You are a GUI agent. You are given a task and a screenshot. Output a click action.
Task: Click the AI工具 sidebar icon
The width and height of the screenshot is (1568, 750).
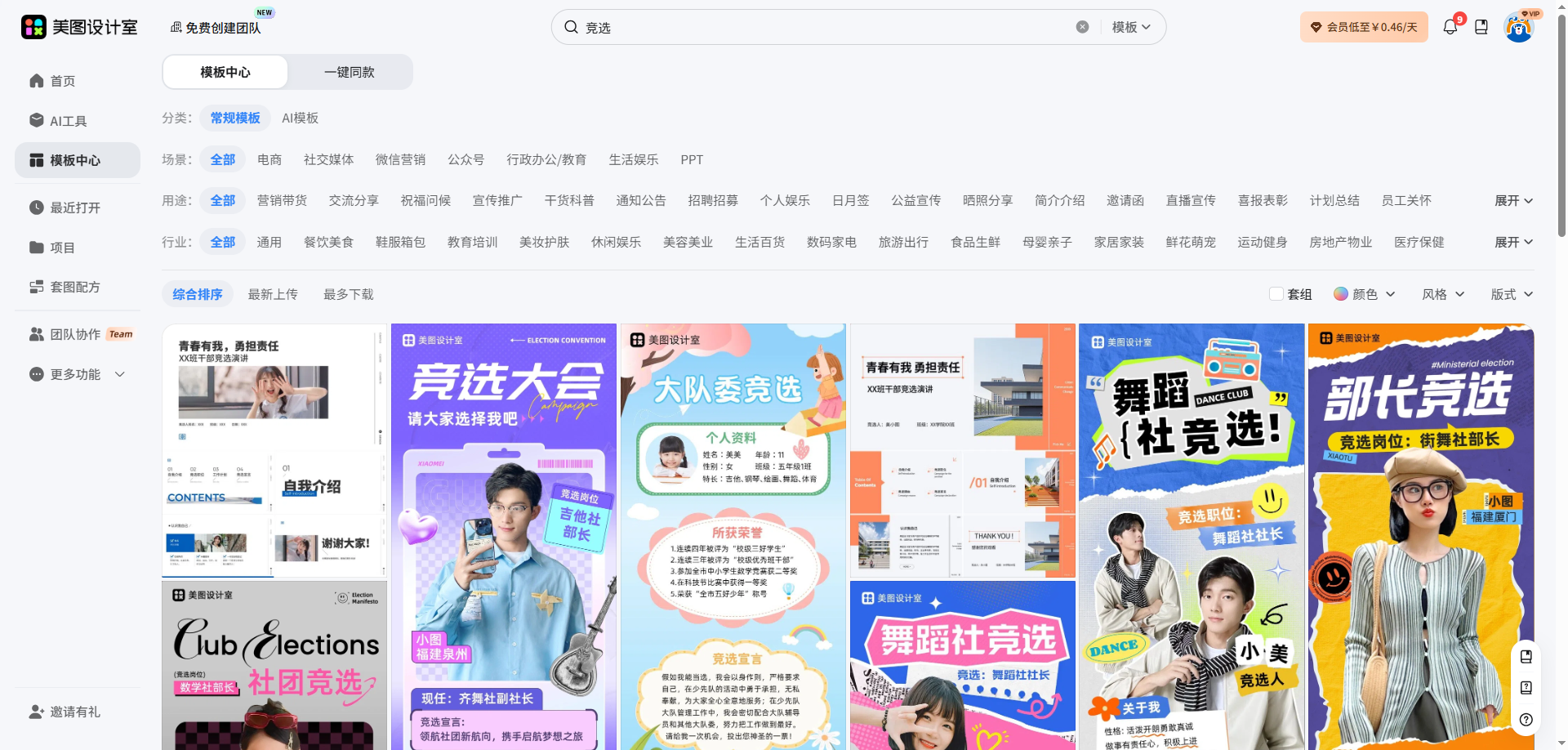pyautogui.click(x=37, y=121)
